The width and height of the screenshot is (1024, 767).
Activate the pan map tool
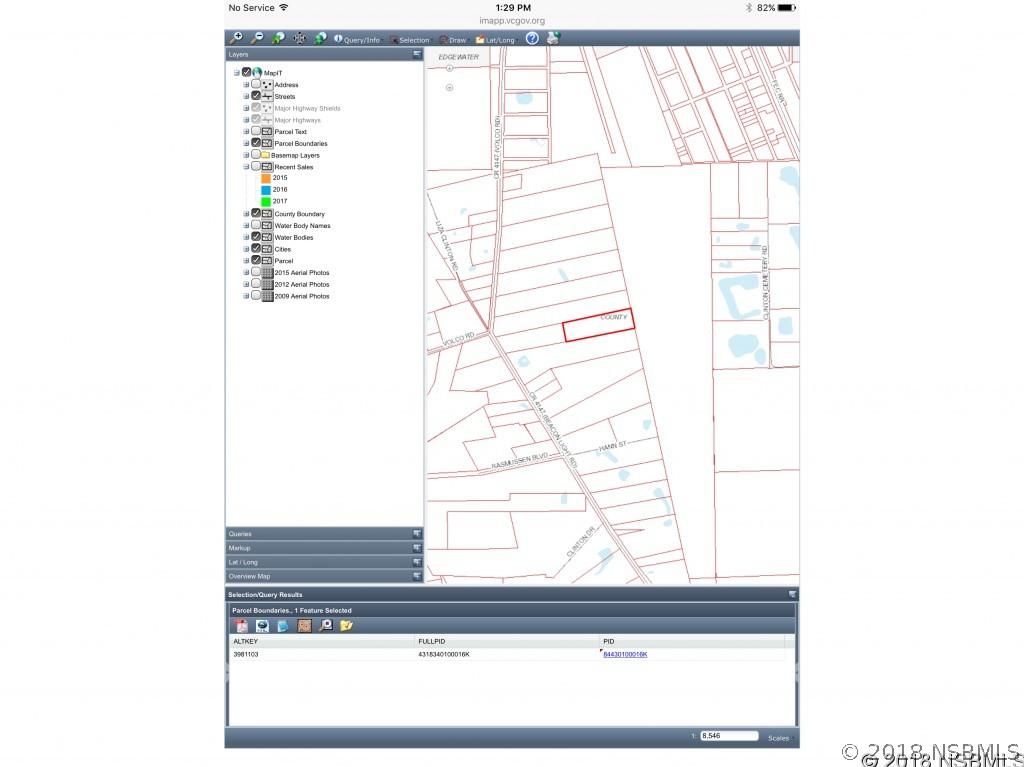tap(299, 38)
